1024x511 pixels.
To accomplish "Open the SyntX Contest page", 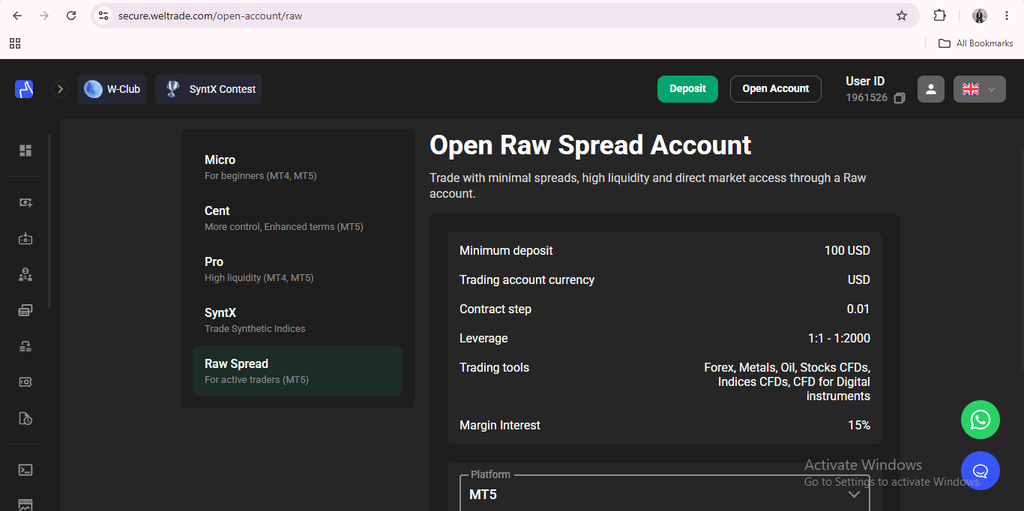I will click(x=208, y=89).
